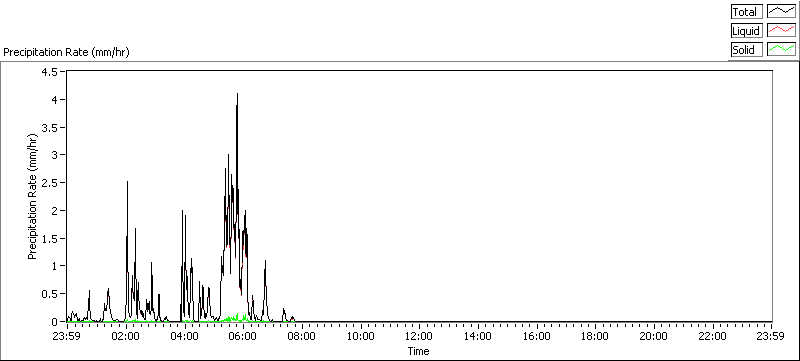Click the vertical Precipitation Rate axis label
This screenshot has height=361, width=800.
coord(32,196)
